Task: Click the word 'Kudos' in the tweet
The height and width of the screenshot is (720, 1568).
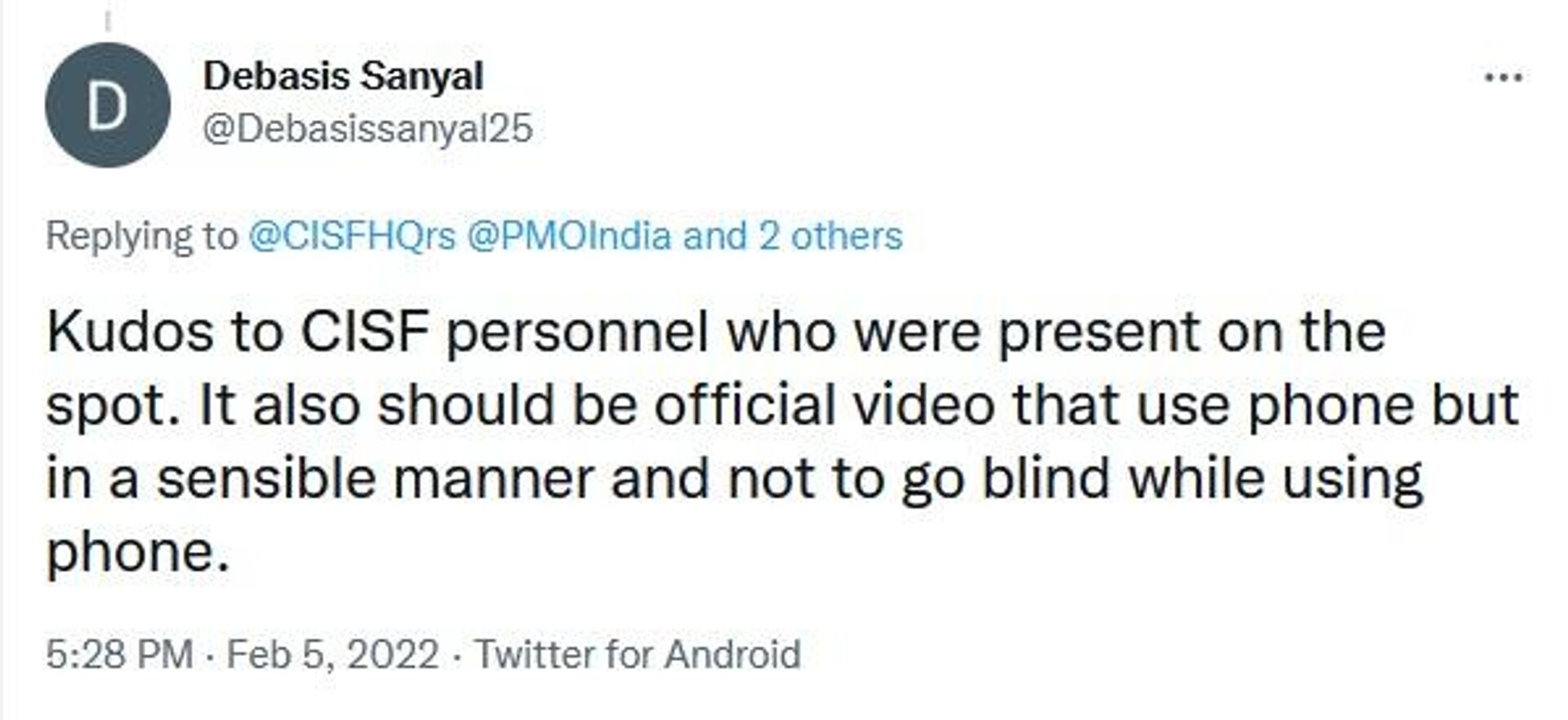Action: (x=130, y=332)
